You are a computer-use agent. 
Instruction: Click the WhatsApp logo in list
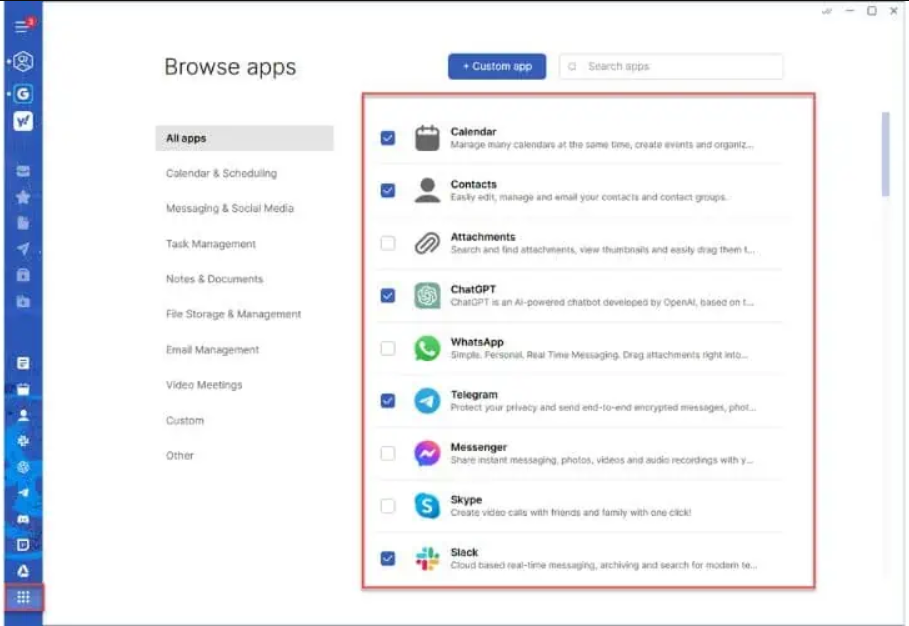[x=427, y=348]
